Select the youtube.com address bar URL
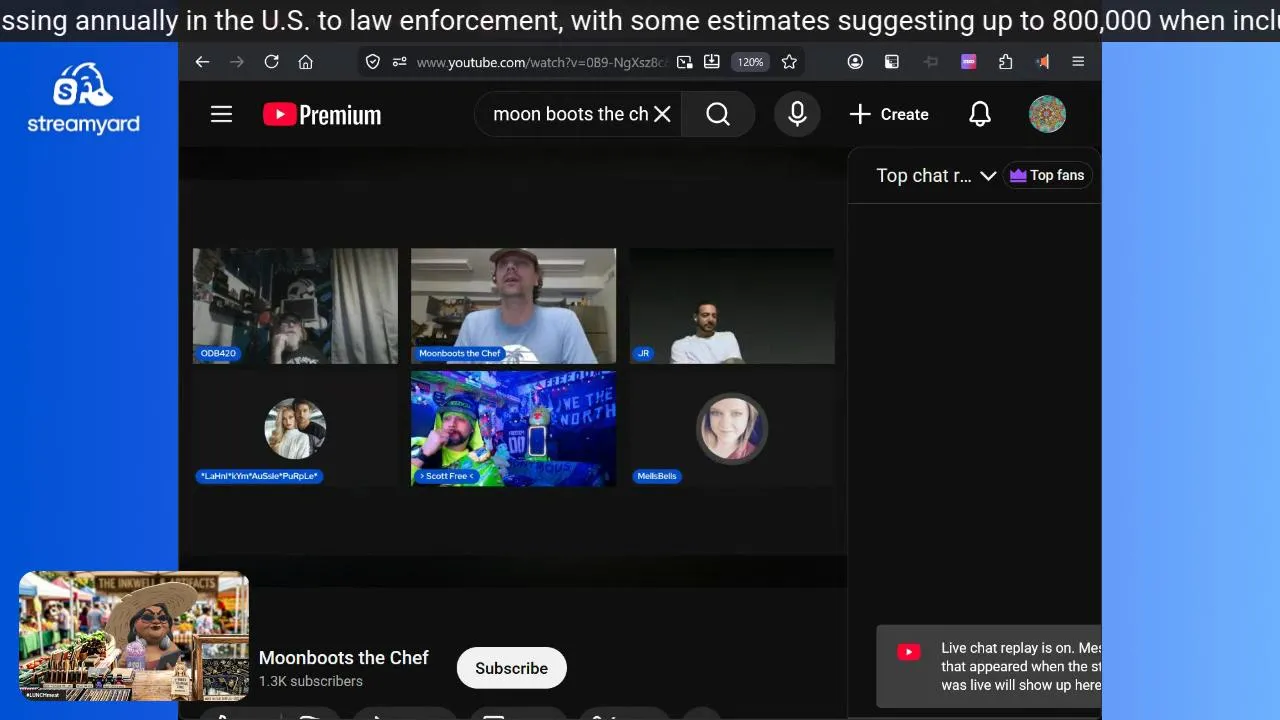Screen dimensions: 1280x720 tap(541, 62)
